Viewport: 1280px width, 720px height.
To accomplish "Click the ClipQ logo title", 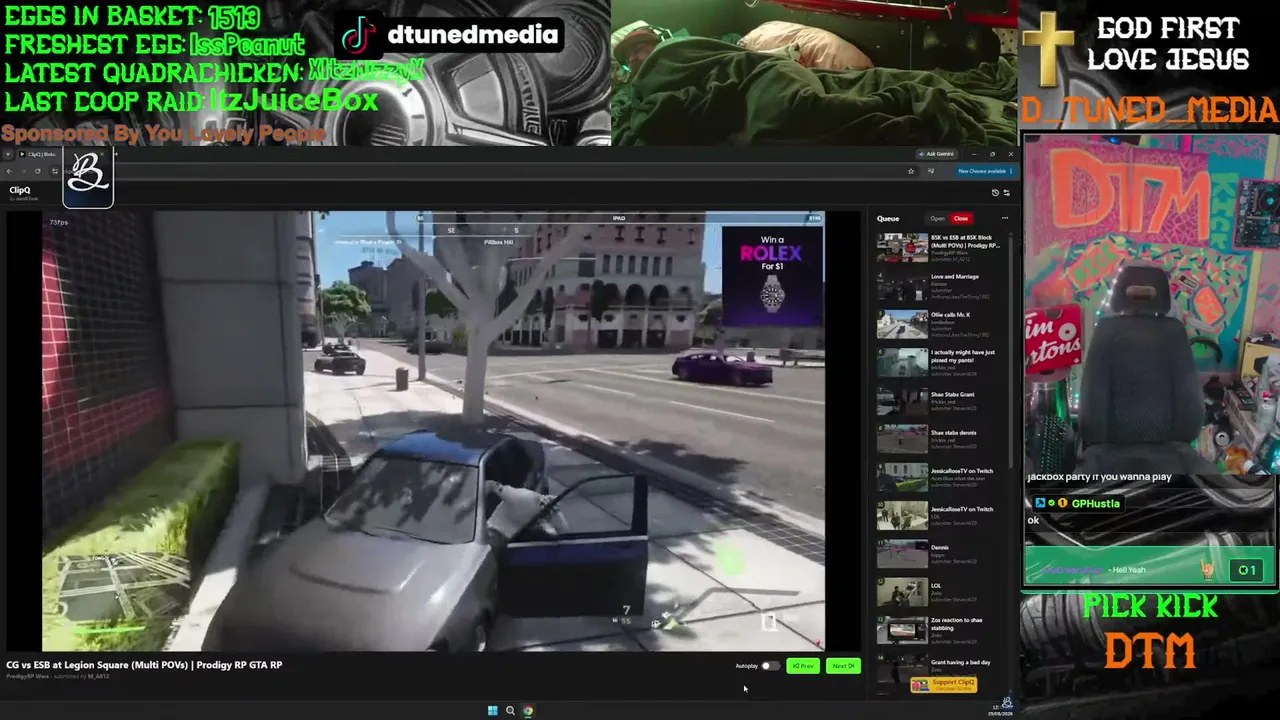I will click(x=20, y=190).
